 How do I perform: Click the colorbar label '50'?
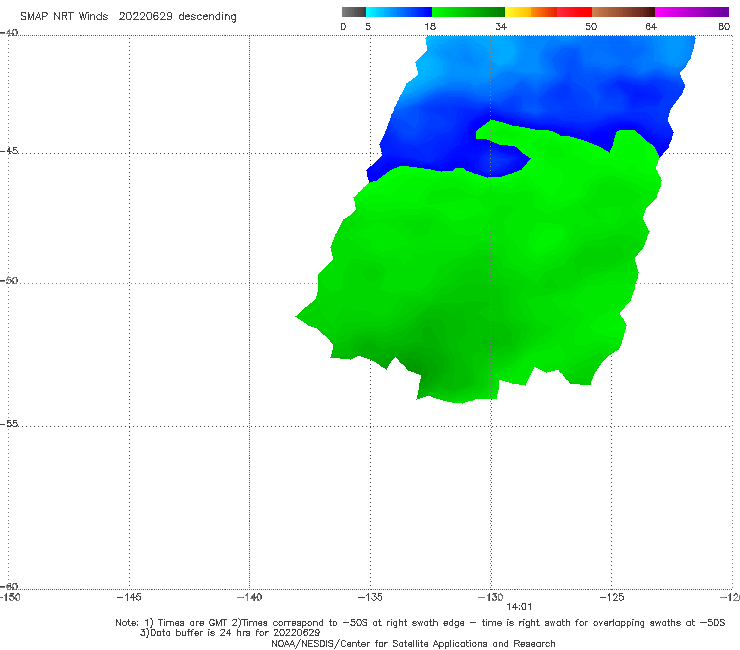pos(591,27)
